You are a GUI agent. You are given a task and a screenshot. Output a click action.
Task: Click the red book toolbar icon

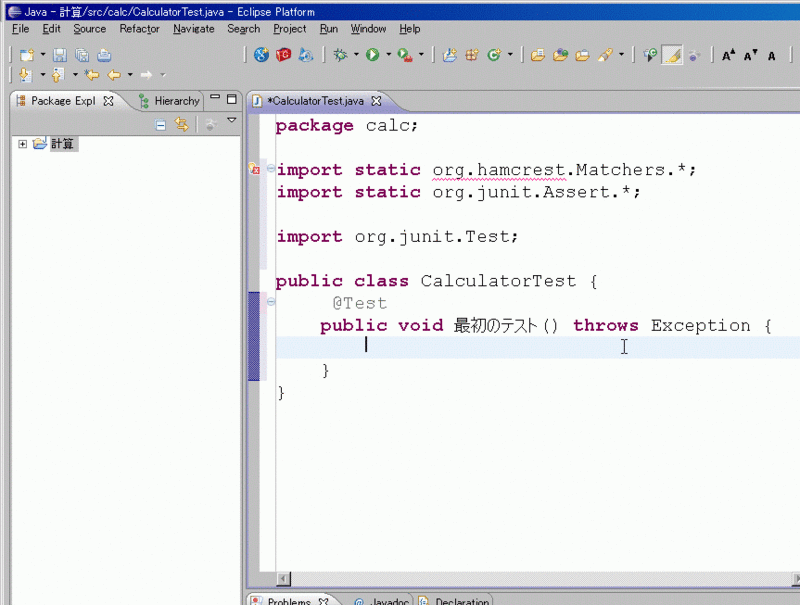(283, 55)
